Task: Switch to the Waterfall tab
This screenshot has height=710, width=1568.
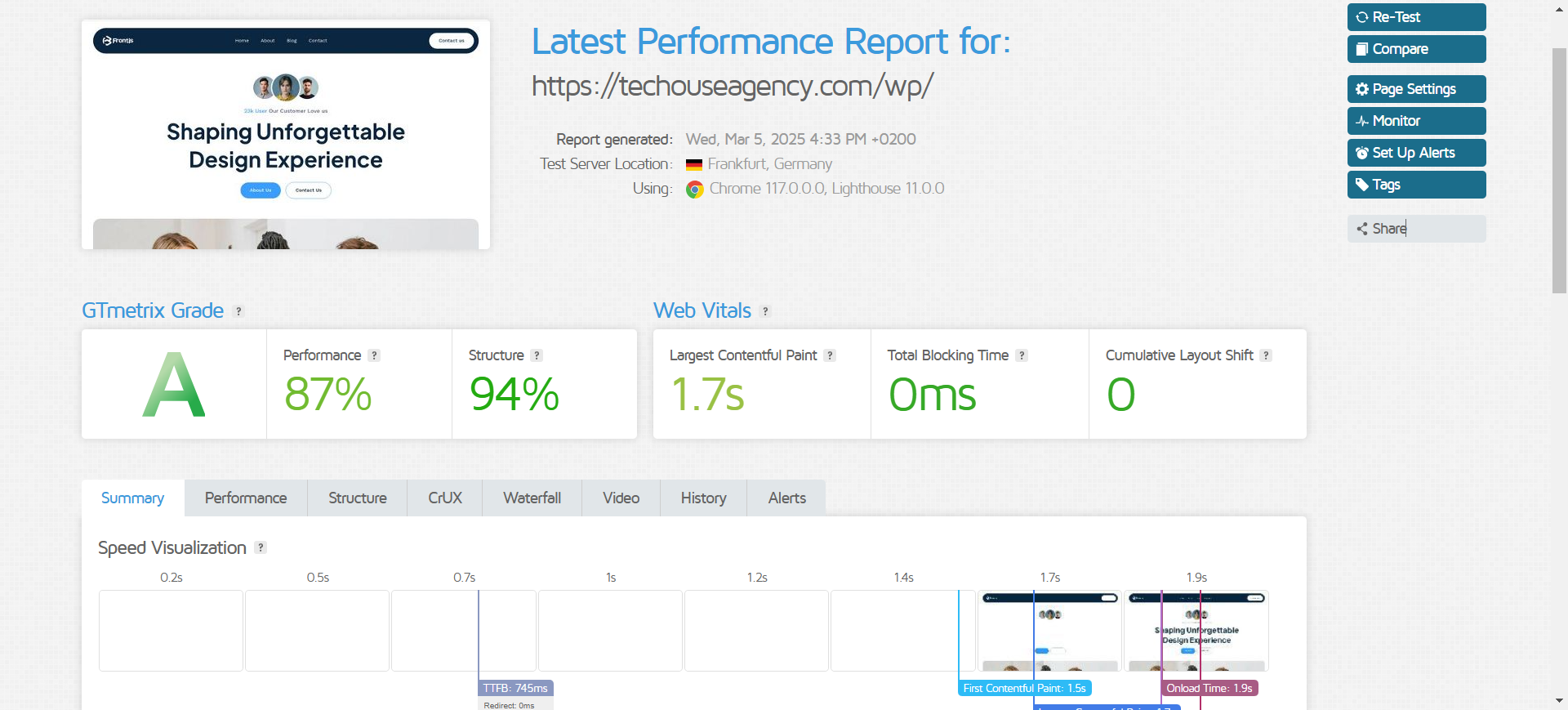Action: pos(532,498)
